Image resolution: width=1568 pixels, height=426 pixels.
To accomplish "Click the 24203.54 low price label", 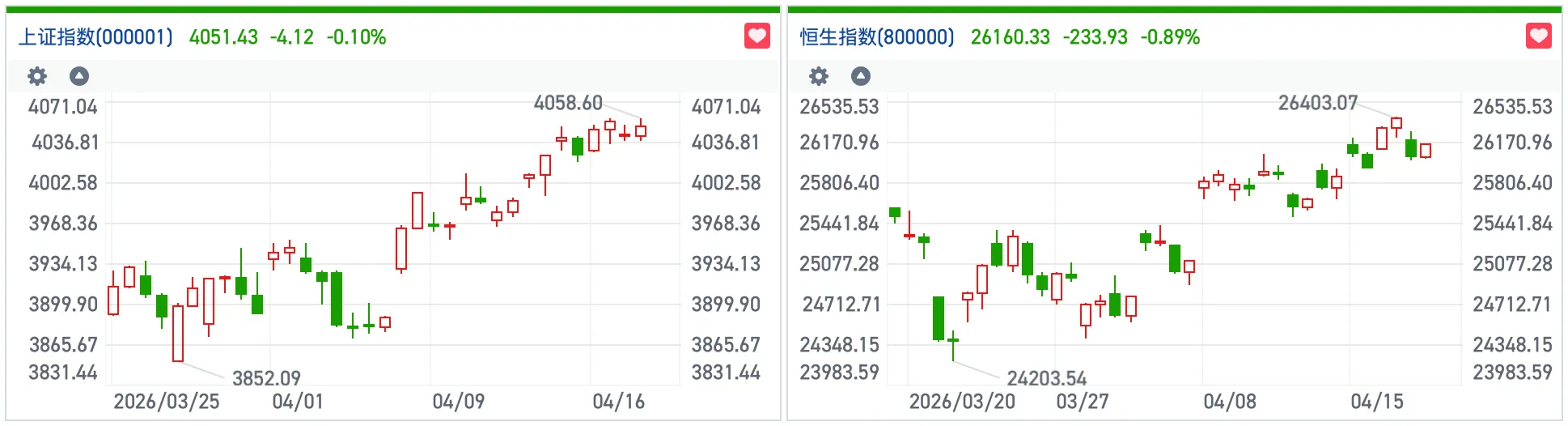I will (x=1046, y=378).
